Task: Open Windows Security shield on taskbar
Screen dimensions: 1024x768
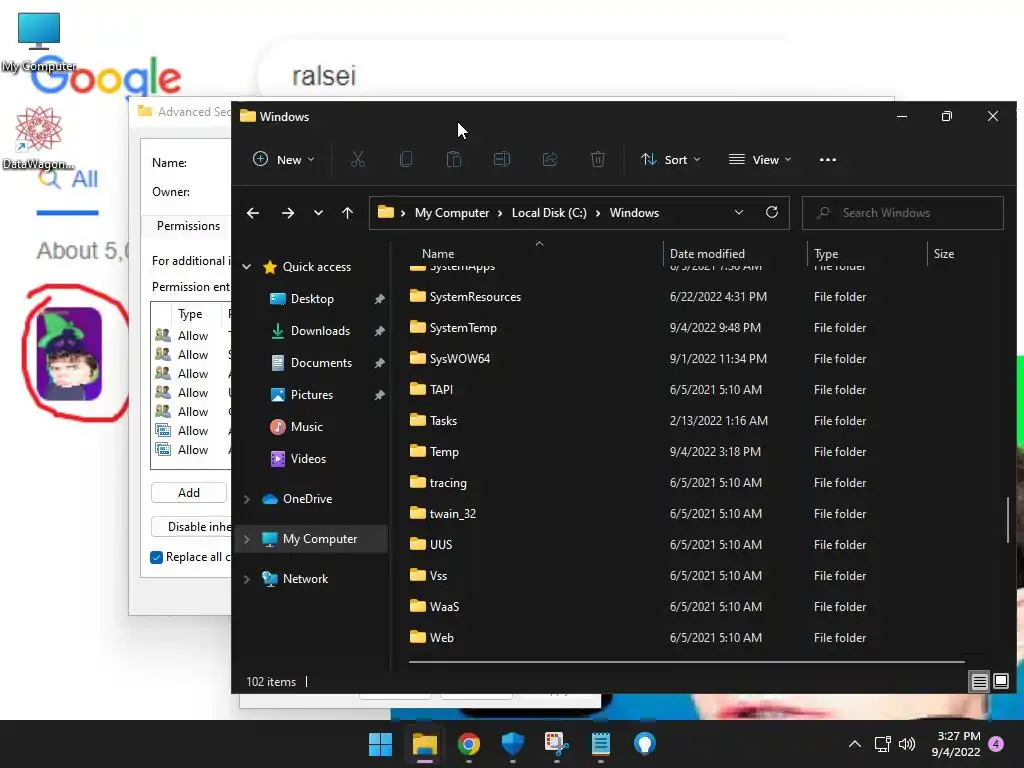Action: click(513, 744)
